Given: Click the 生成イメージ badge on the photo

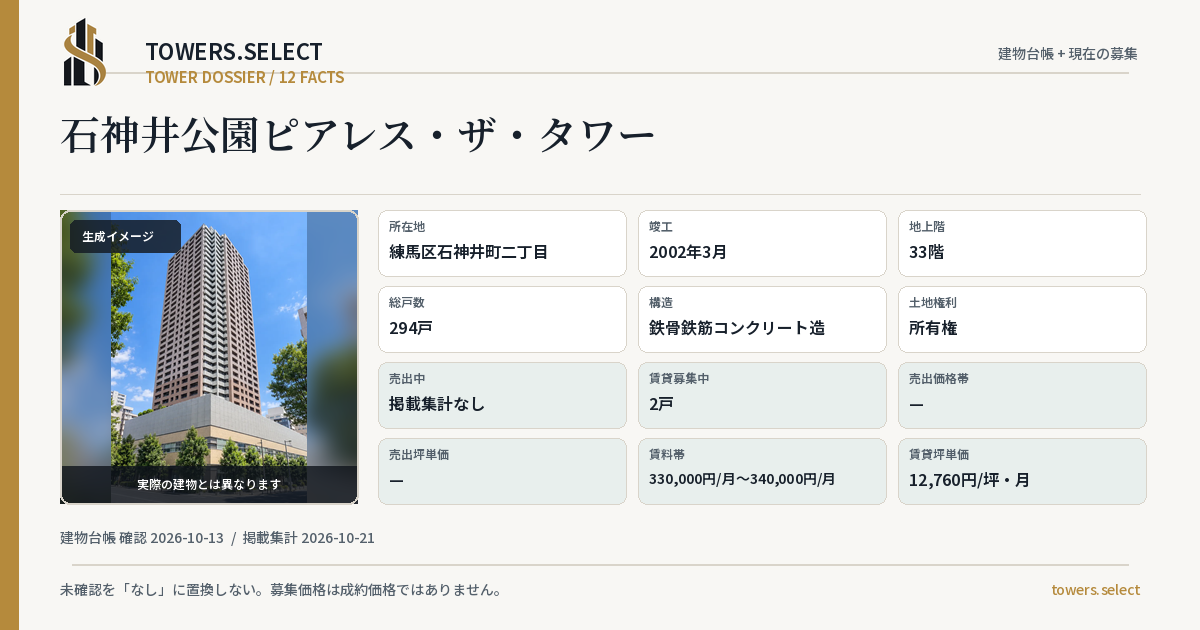Looking at the screenshot, I should [125, 237].
